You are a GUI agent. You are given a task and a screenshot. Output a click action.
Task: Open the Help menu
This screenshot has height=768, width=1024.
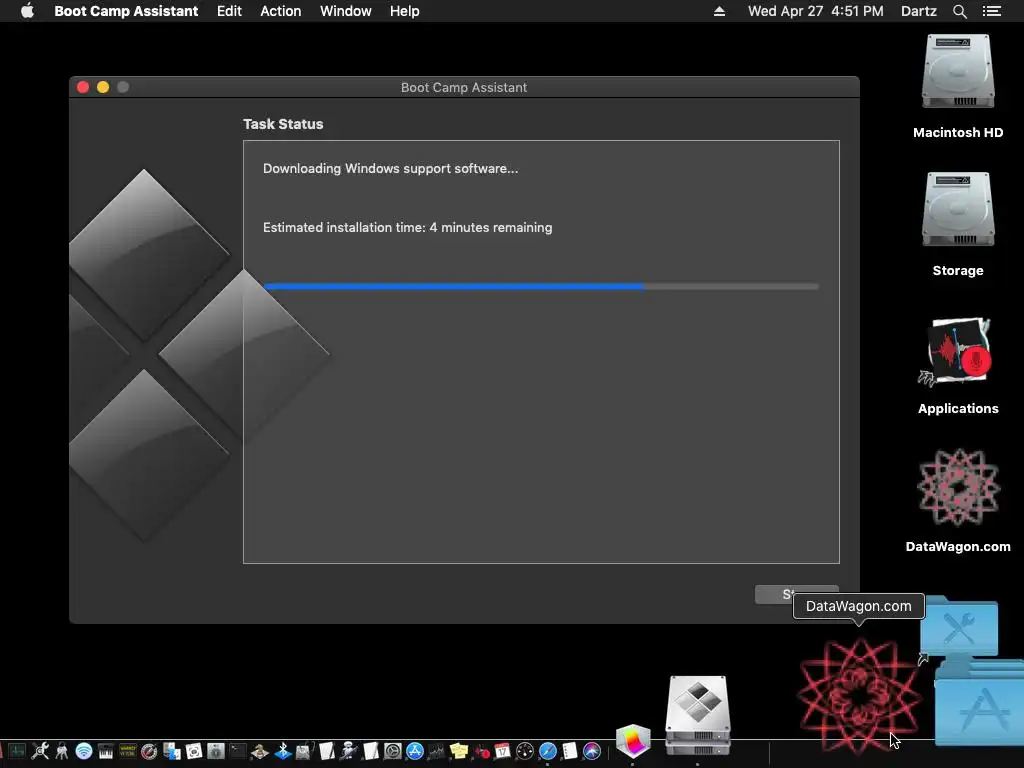point(404,11)
